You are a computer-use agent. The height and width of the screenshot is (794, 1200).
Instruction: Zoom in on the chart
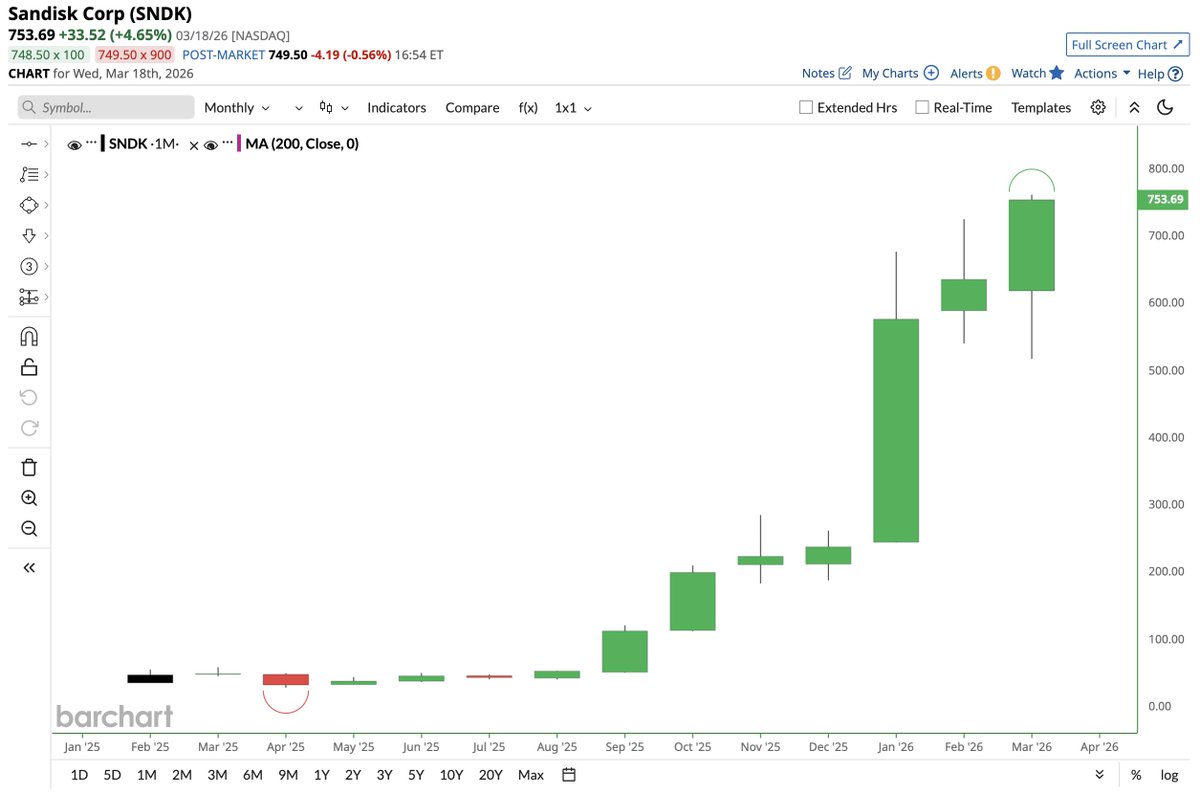click(29, 497)
